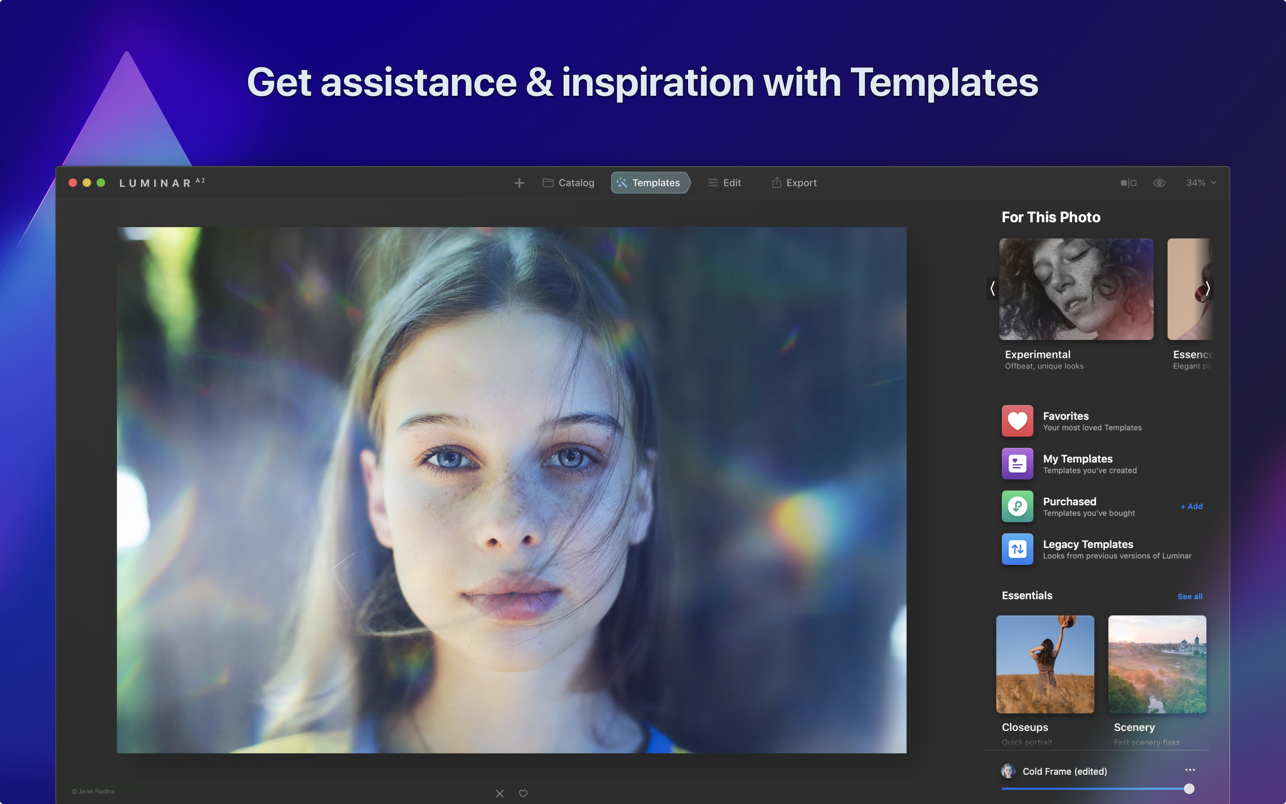Select the Experimental template collection thumbnail
Screen dimensions: 1286x804
1076,289
